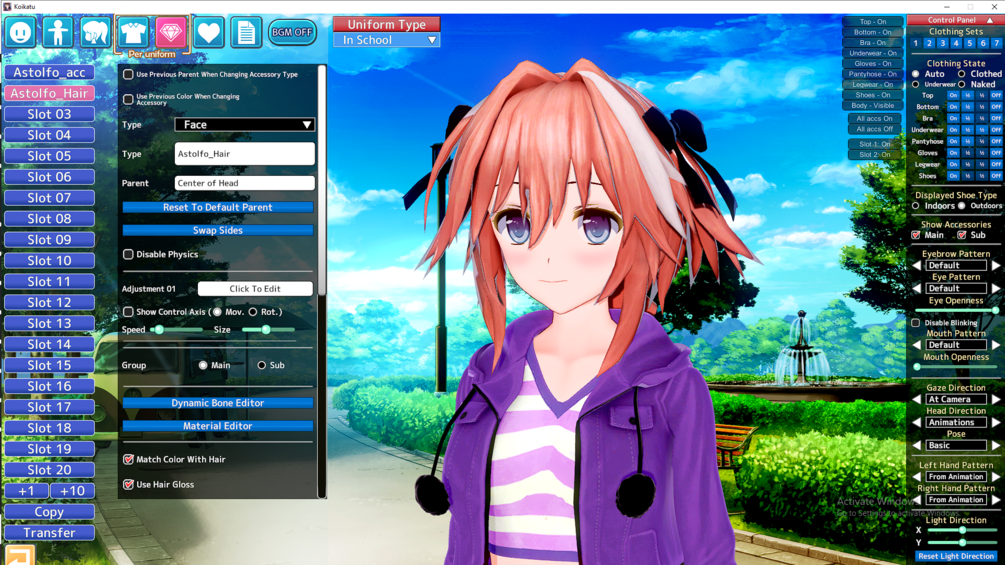
Task: Click the Parent Center of Head field
Action: 244,183
